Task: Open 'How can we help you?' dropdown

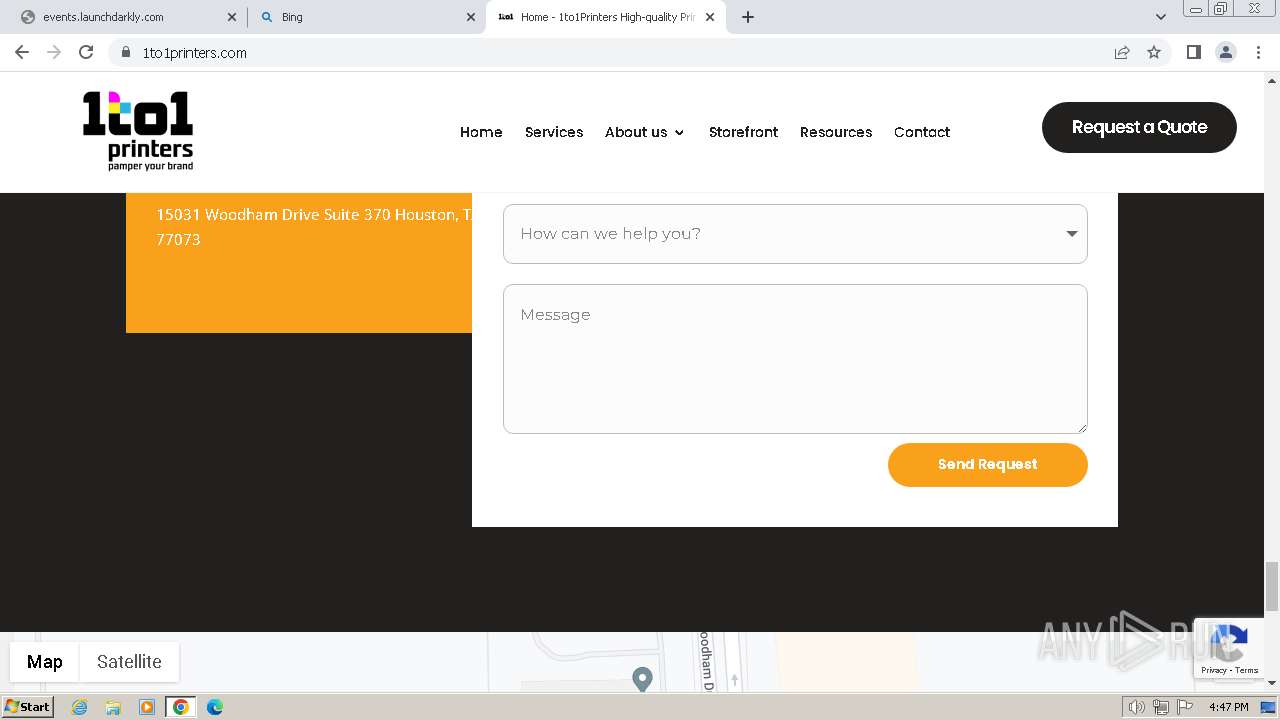Action: (795, 234)
